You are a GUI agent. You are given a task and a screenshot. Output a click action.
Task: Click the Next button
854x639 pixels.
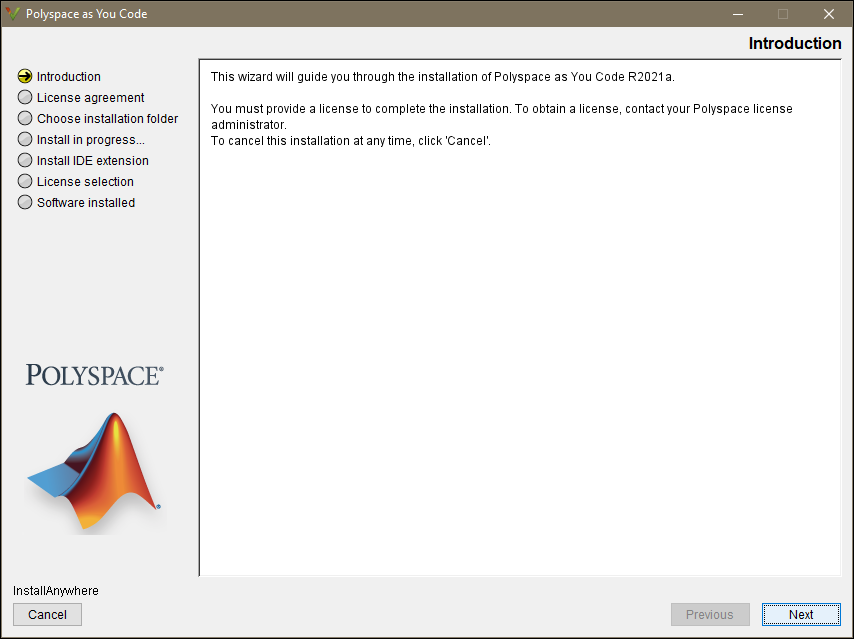tap(801, 614)
